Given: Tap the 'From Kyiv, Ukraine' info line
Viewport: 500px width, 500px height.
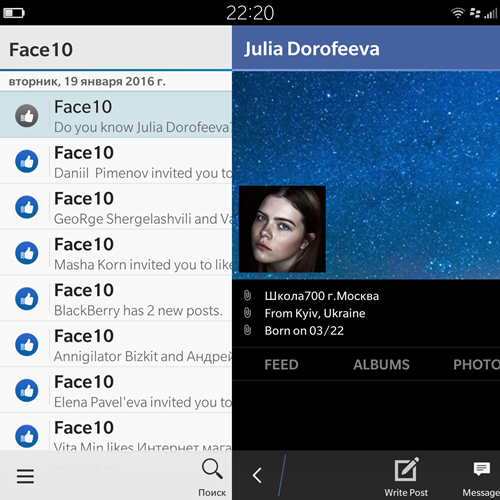Looking at the screenshot, I should click(x=315, y=313).
